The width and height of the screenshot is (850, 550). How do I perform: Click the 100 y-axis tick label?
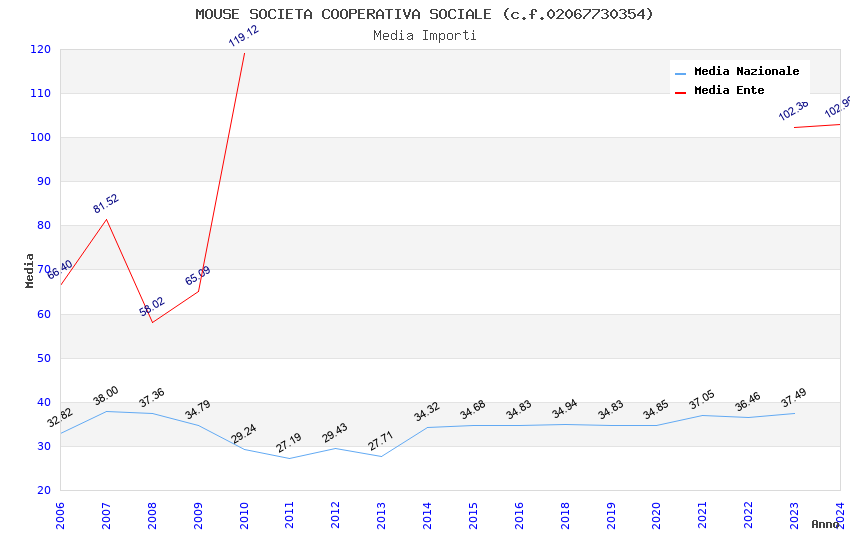tap(41, 138)
